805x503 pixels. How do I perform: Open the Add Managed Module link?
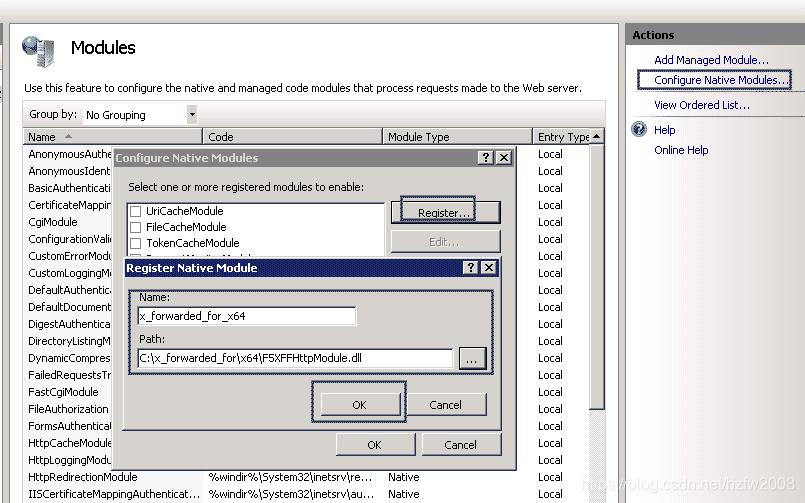click(711, 60)
